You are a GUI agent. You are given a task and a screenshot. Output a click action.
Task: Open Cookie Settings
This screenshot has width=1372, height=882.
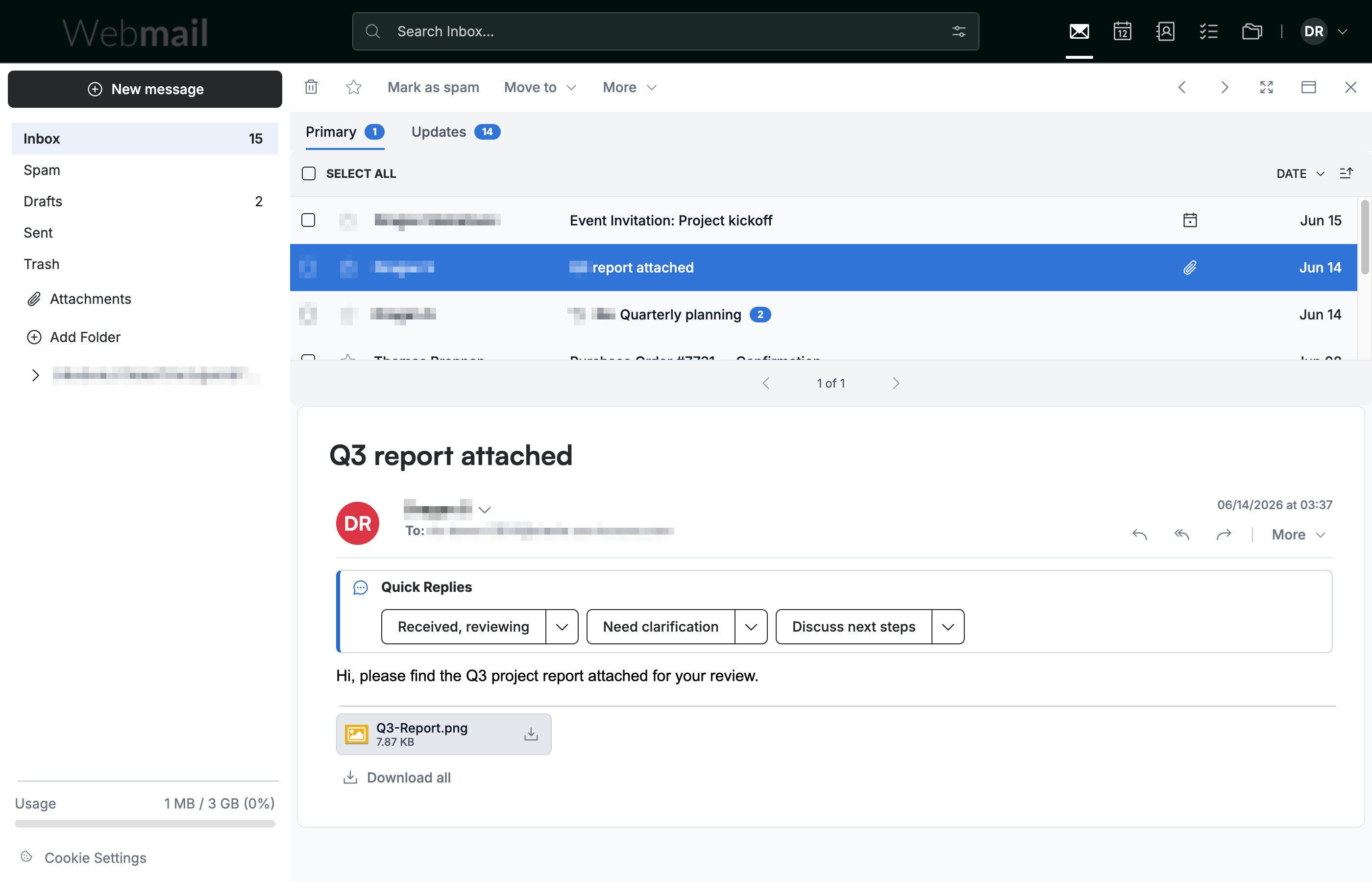pyautogui.click(x=84, y=857)
